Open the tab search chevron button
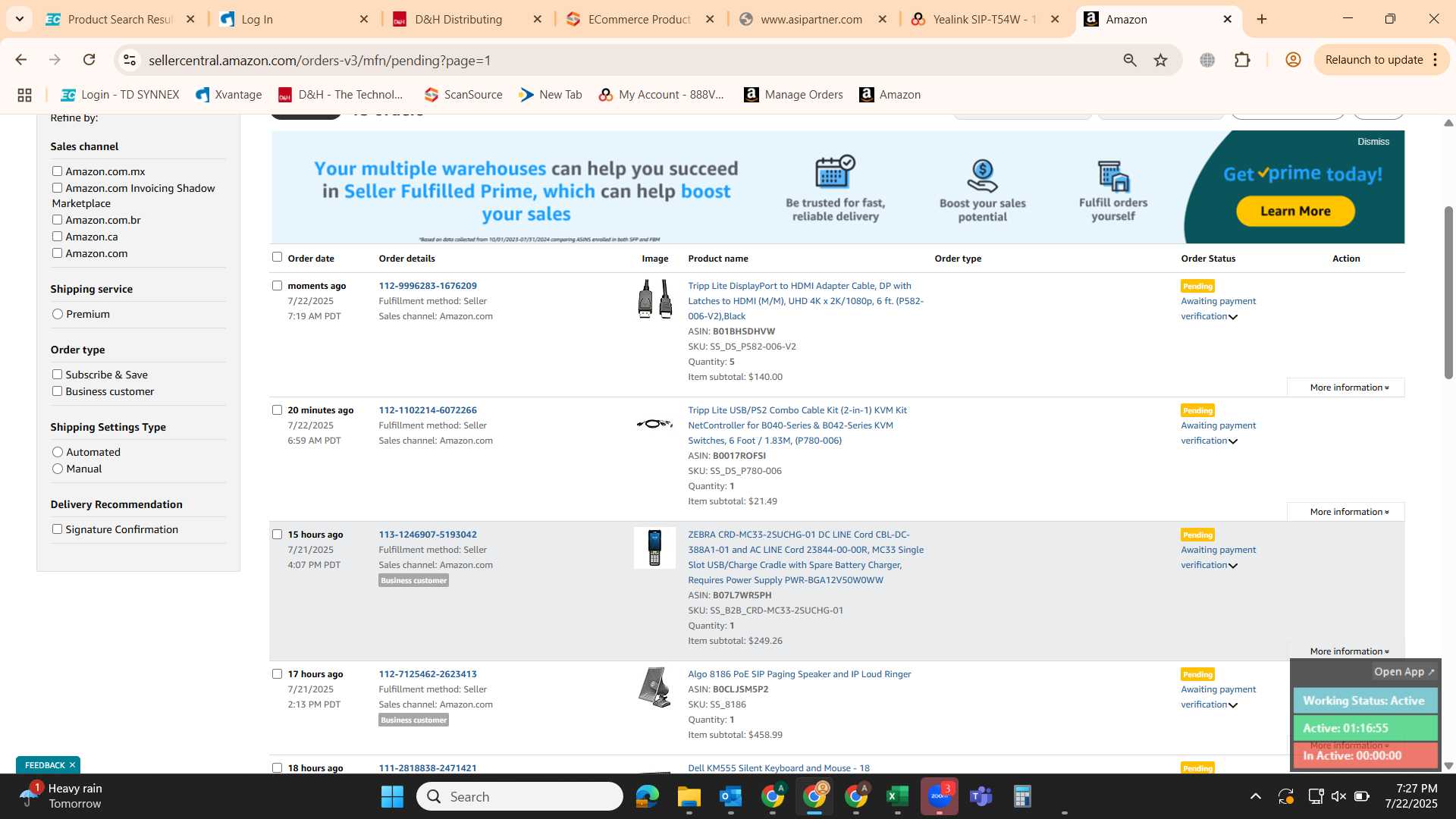 [x=19, y=19]
